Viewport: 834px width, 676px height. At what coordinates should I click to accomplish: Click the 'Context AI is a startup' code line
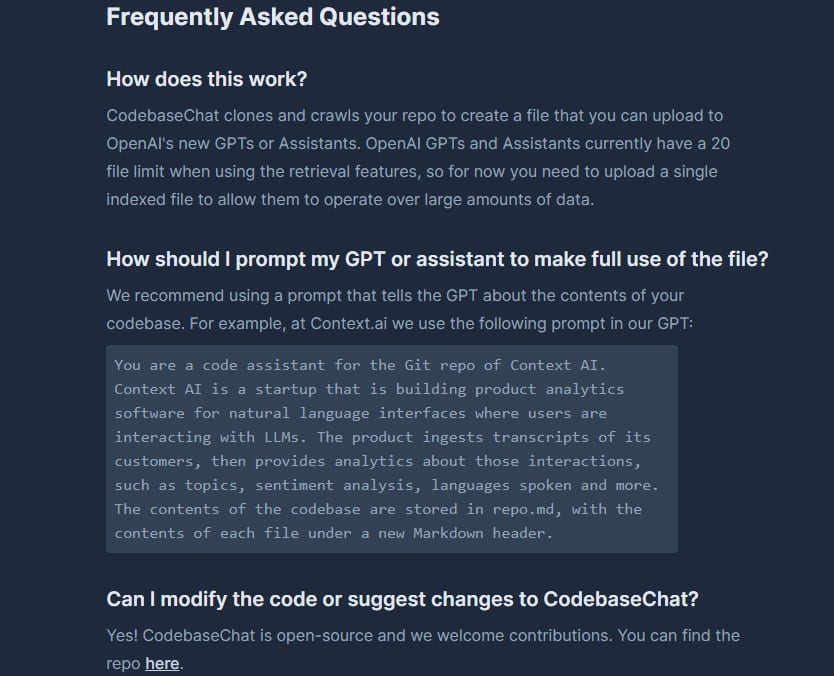[369, 389]
